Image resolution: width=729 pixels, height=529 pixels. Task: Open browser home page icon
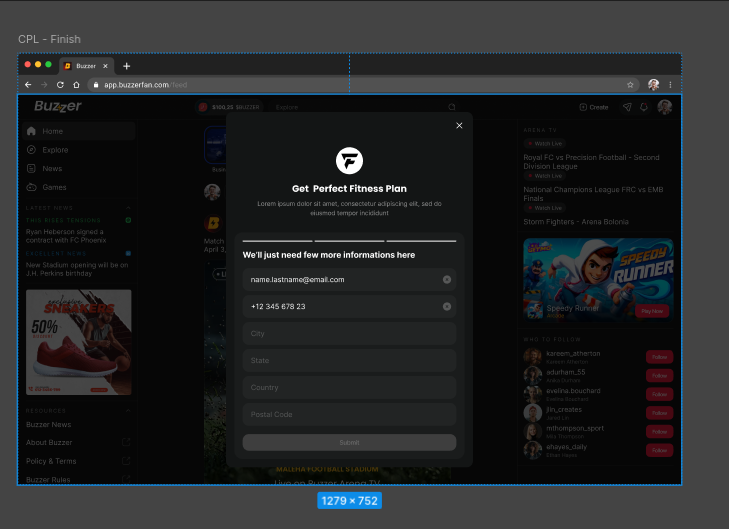(x=76, y=85)
